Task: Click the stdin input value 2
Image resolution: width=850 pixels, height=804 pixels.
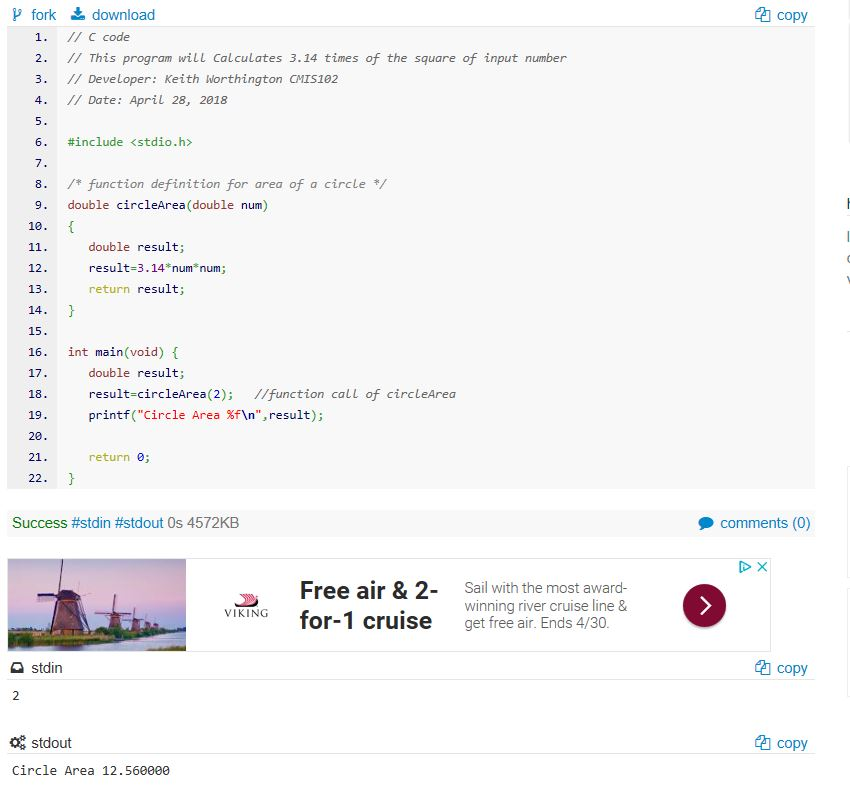Action: [16, 696]
